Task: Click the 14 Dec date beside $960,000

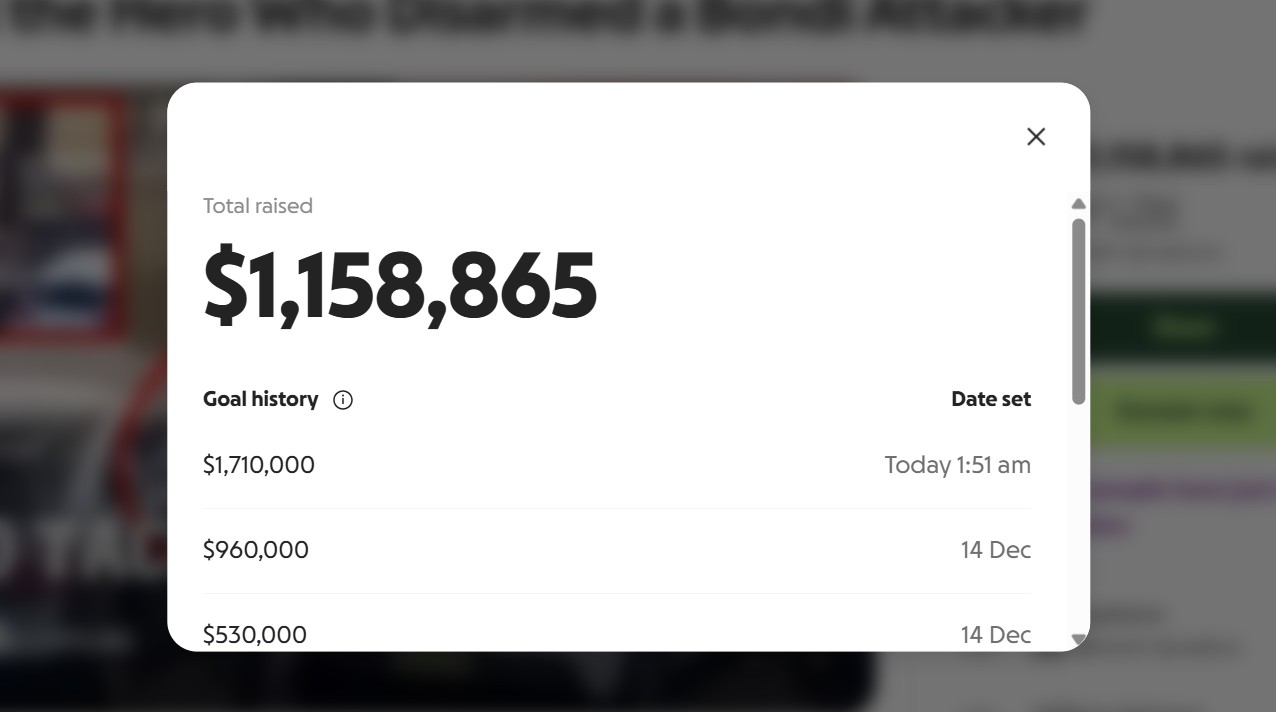Action: 995,550
